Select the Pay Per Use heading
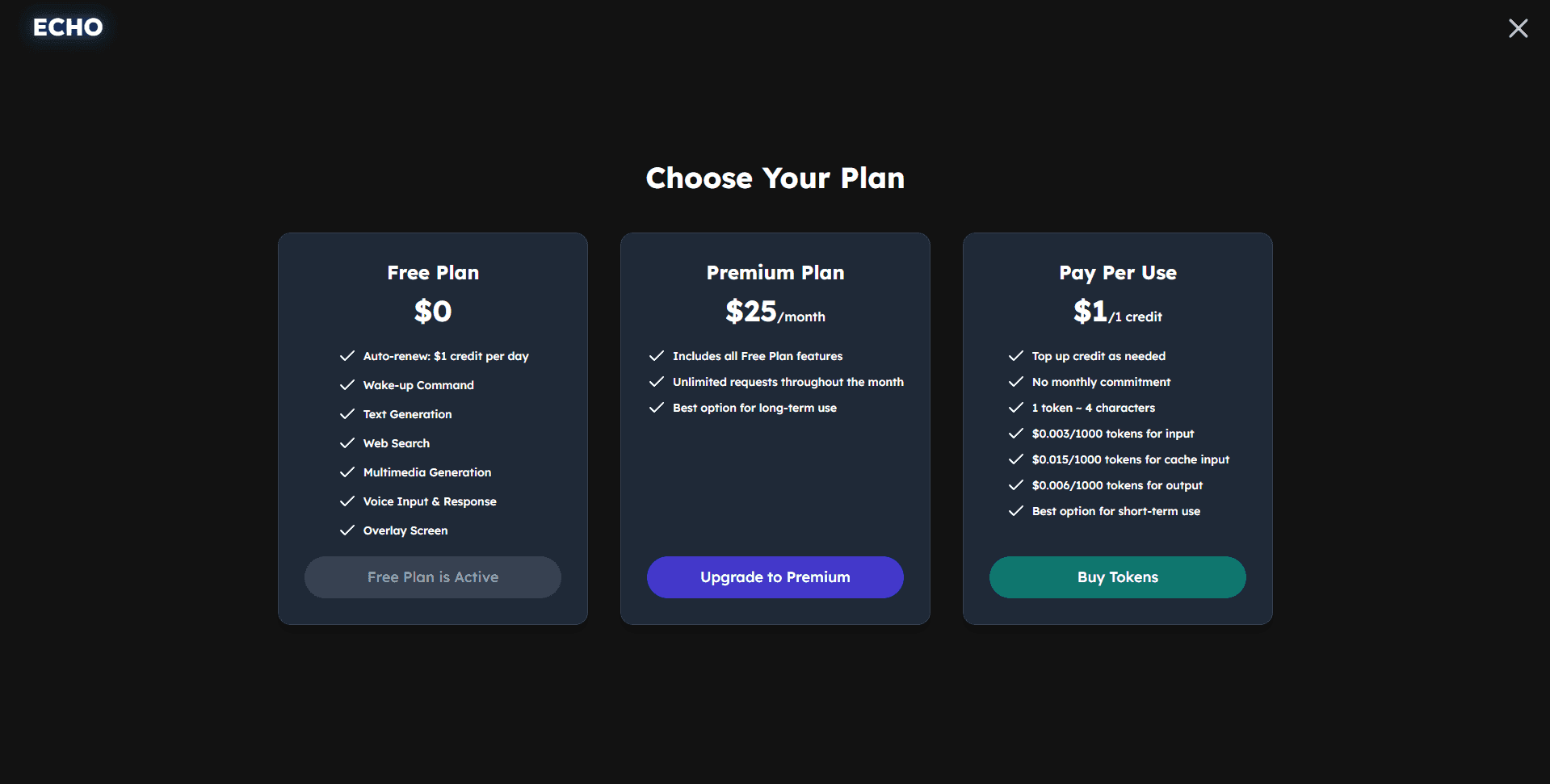The width and height of the screenshot is (1550, 784). coord(1117,273)
